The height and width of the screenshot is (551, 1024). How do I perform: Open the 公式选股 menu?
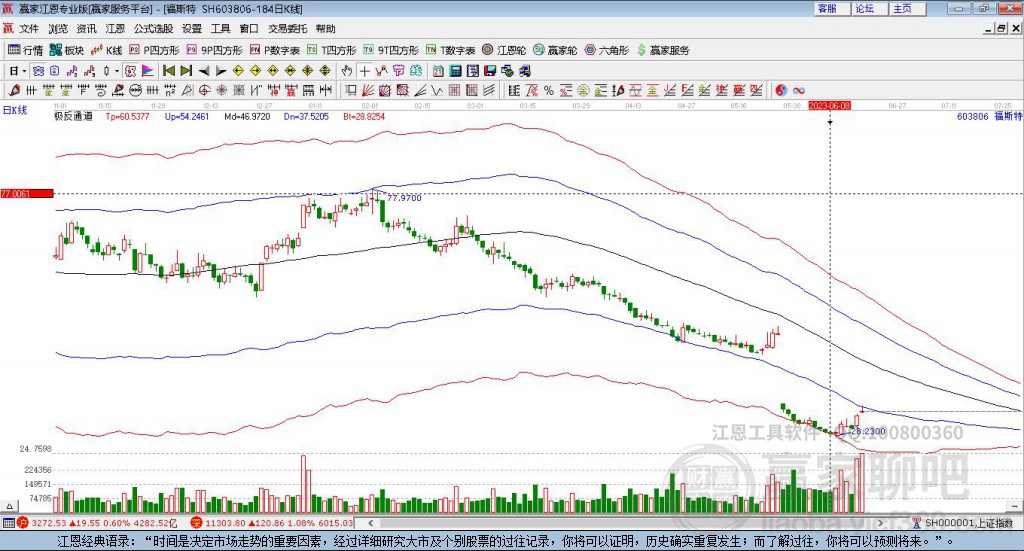pos(153,29)
